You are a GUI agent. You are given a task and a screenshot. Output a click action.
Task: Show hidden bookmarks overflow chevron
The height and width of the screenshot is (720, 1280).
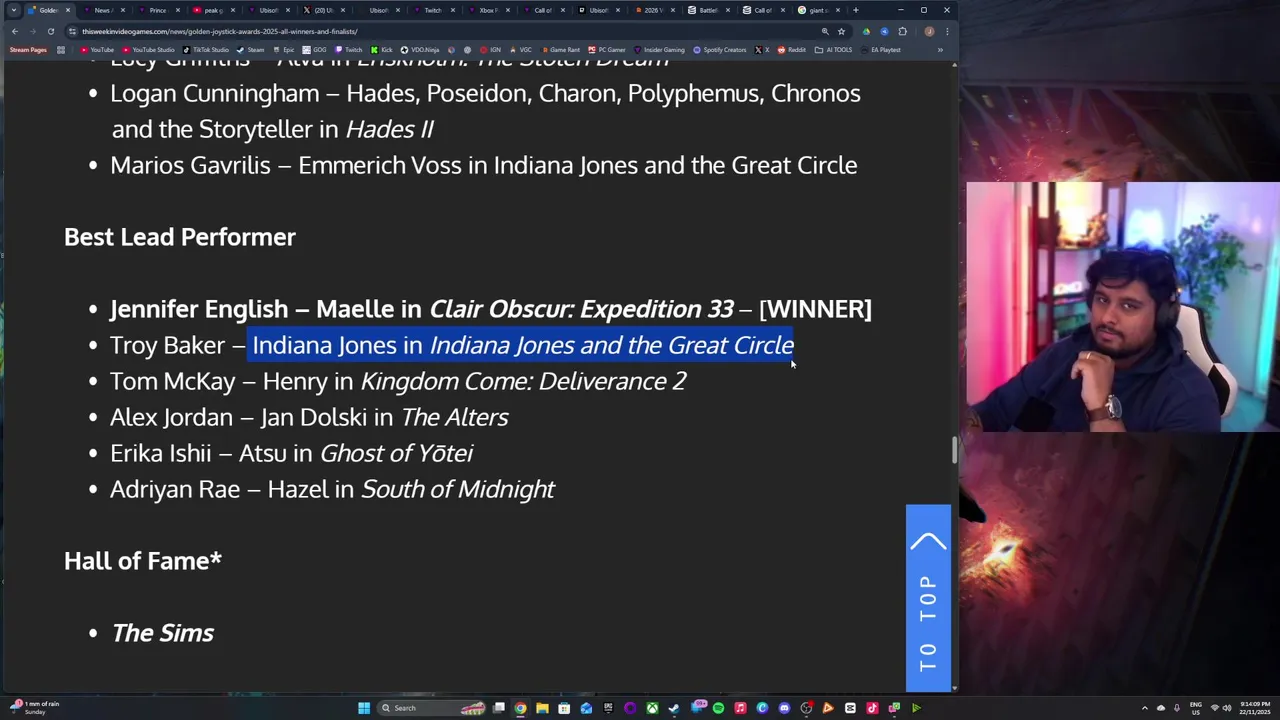click(940, 50)
